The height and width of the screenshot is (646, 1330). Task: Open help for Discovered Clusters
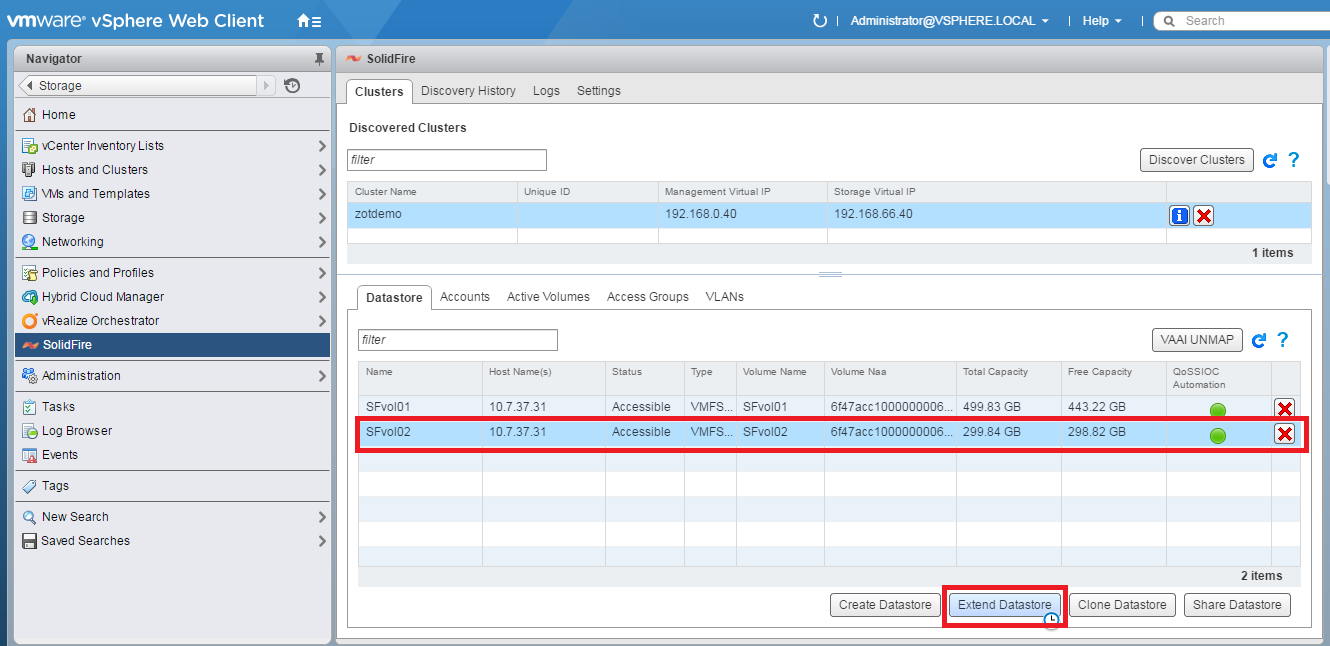[1294, 160]
